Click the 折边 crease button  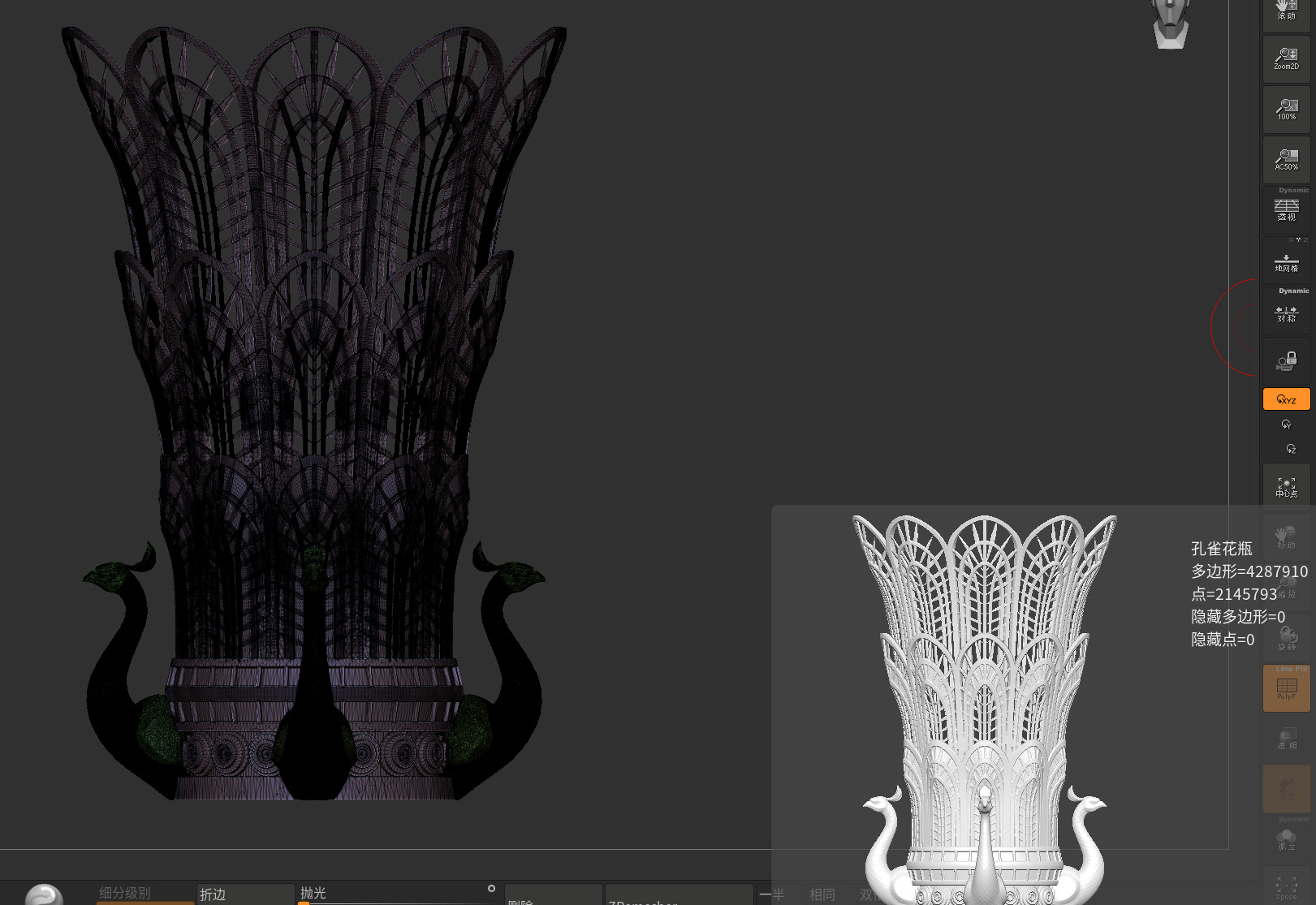pos(245,894)
